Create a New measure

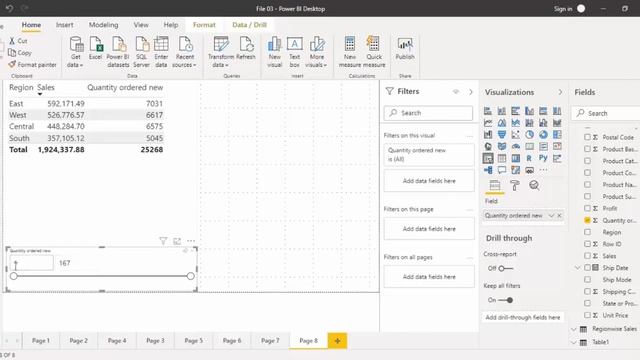click(x=350, y=52)
